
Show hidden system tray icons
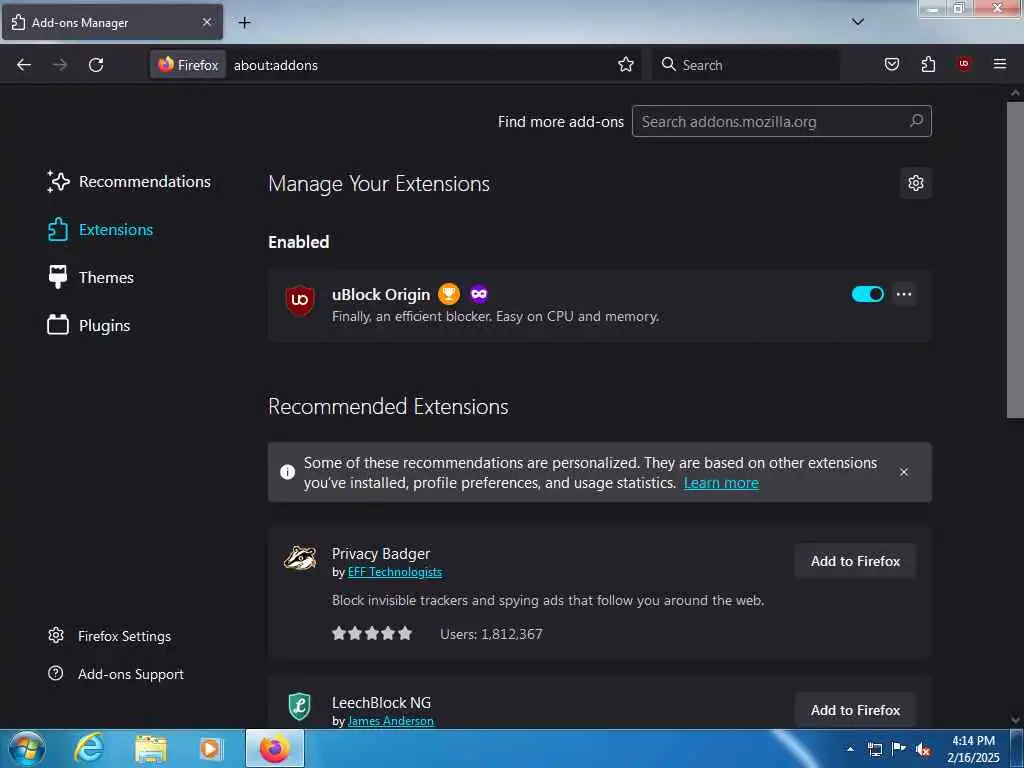[x=850, y=749]
